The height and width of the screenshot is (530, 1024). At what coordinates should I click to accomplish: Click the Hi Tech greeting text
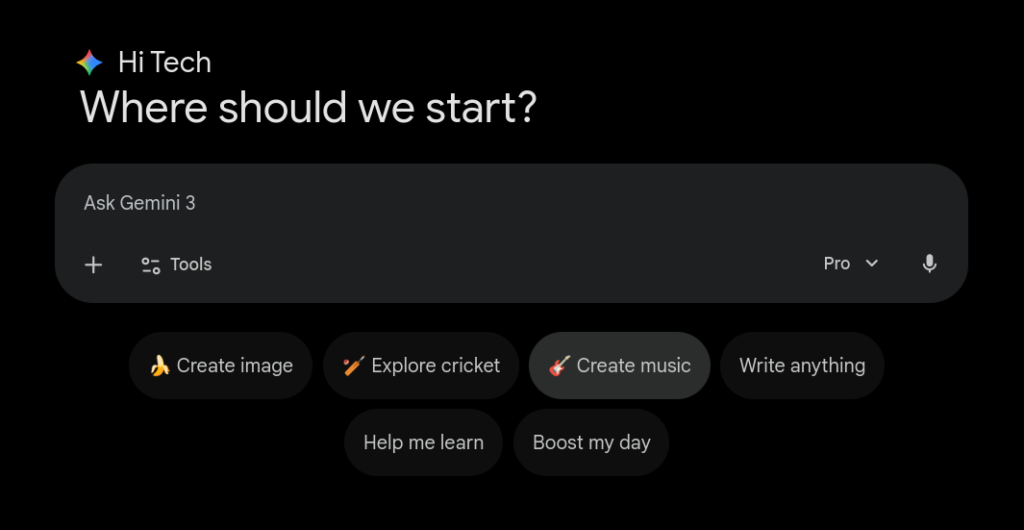[x=164, y=63]
